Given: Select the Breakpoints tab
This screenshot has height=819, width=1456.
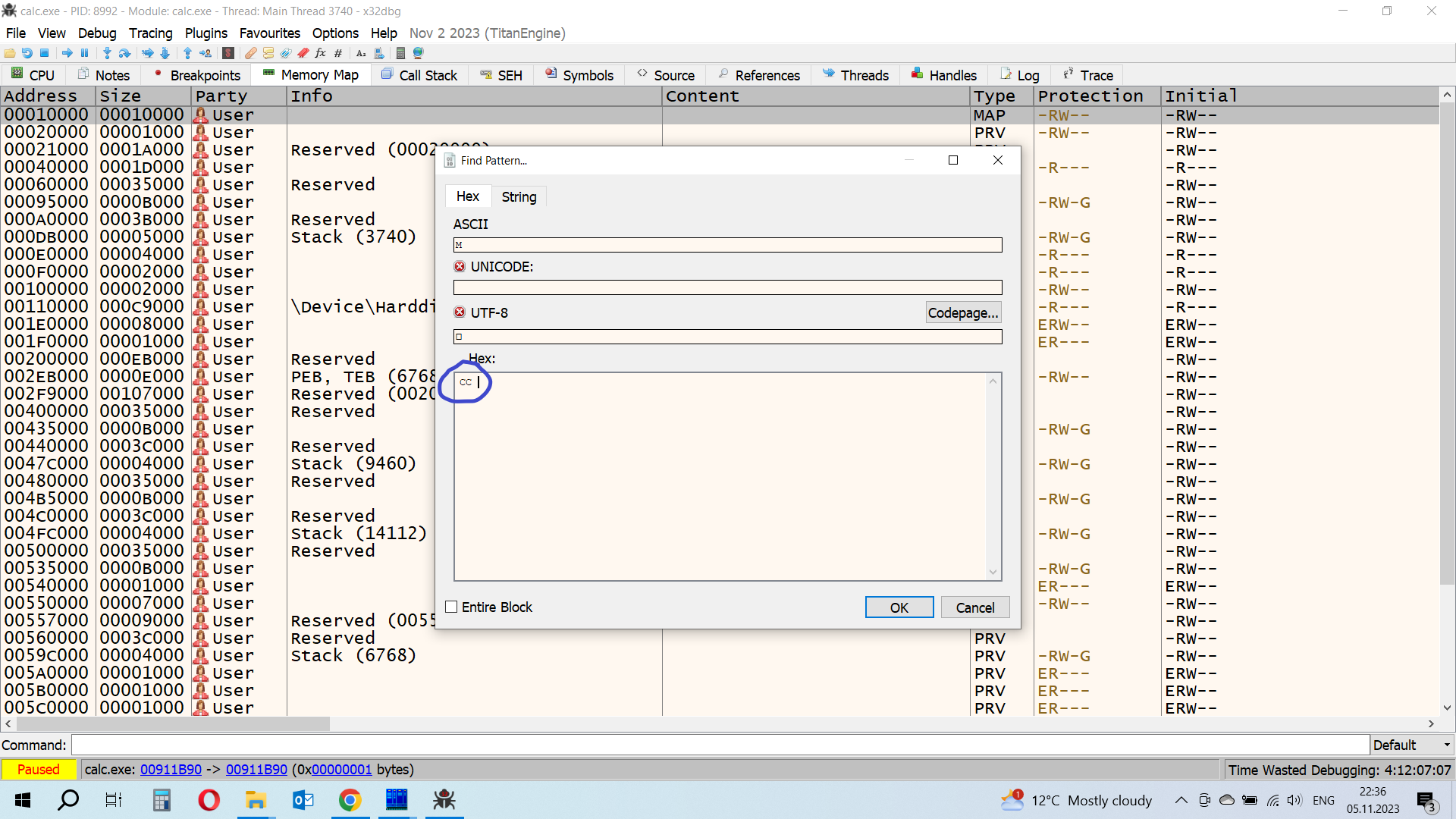Looking at the screenshot, I should [203, 74].
